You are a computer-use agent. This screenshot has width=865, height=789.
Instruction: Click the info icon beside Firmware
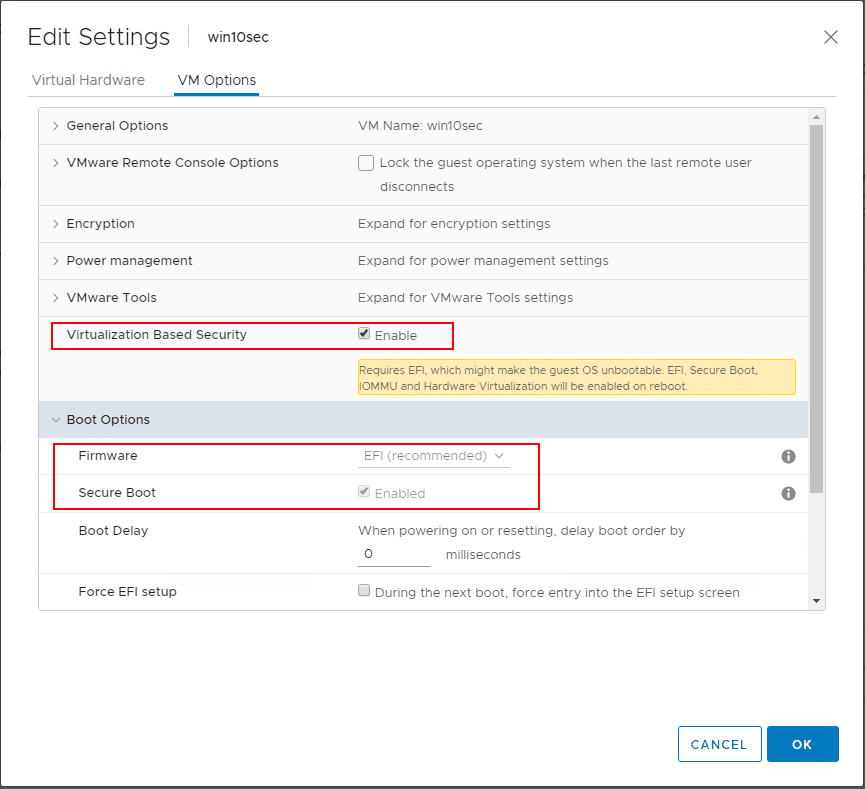(x=788, y=456)
